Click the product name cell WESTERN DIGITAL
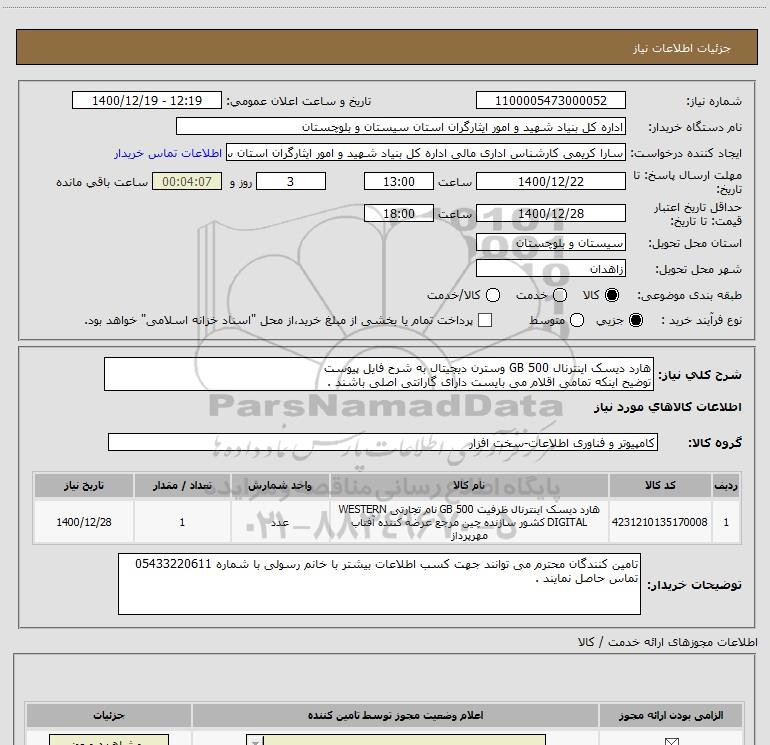 pos(469,522)
